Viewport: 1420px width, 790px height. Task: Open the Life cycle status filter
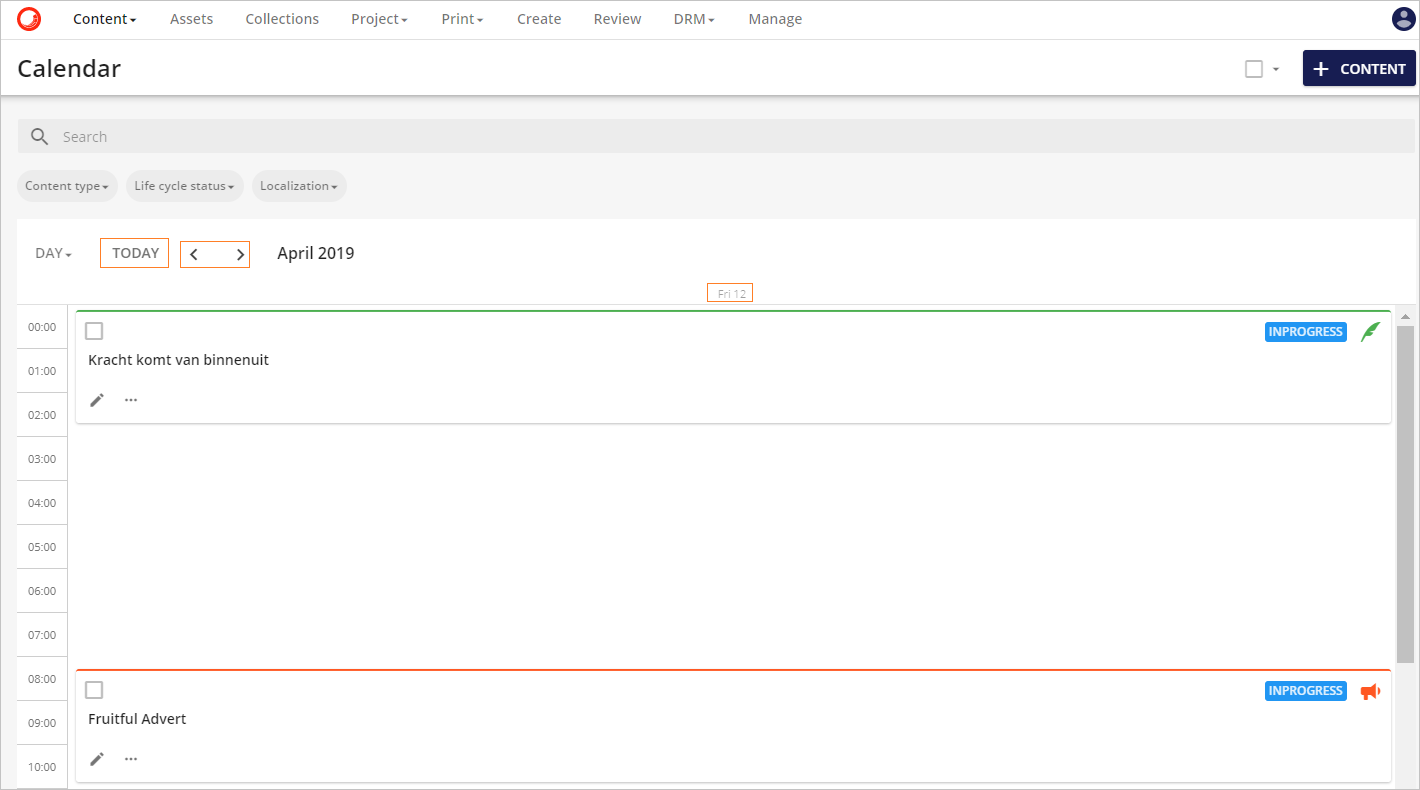pos(184,185)
